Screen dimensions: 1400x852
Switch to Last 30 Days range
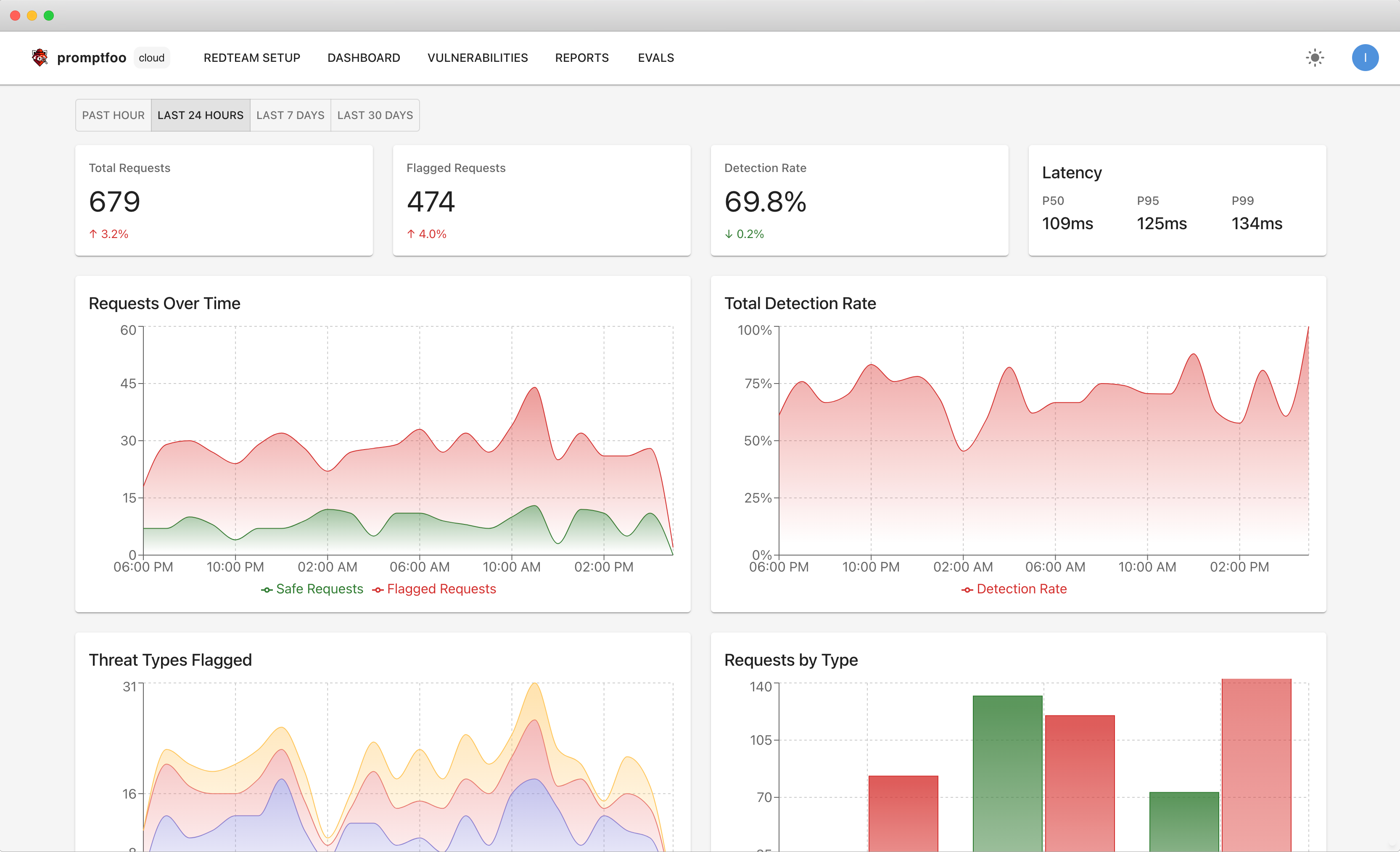[x=375, y=115]
